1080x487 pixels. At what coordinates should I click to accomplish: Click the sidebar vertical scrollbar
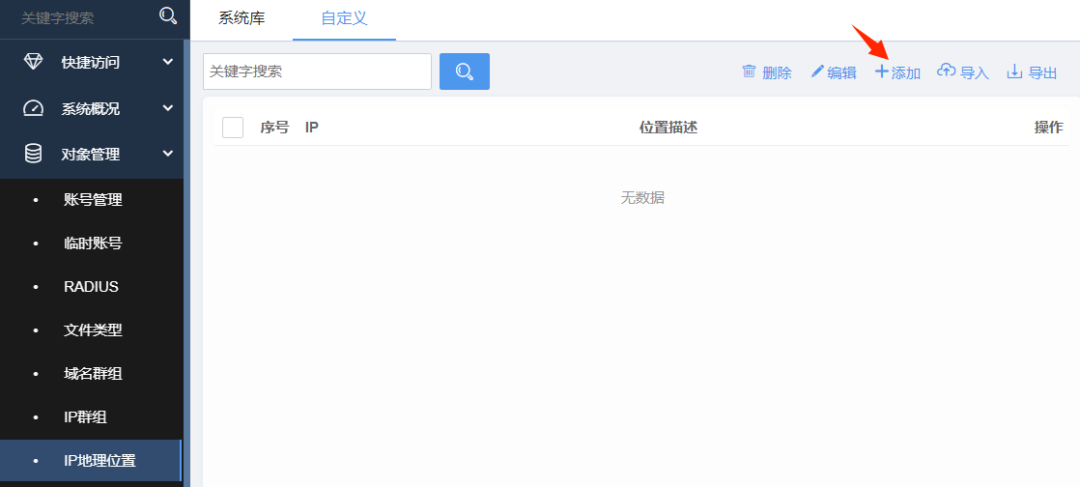(x=186, y=262)
